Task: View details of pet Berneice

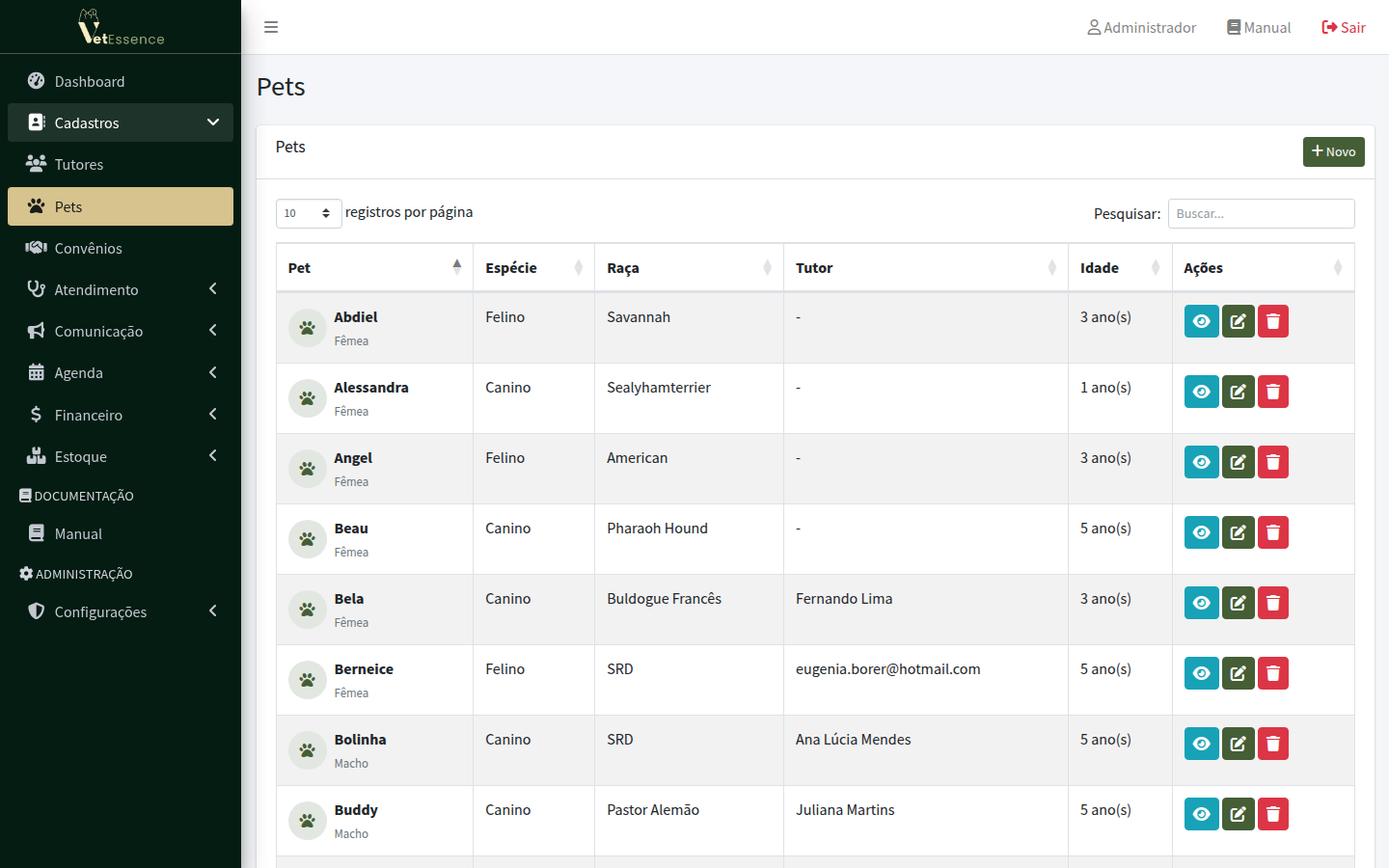Action: click(x=1202, y=673)
